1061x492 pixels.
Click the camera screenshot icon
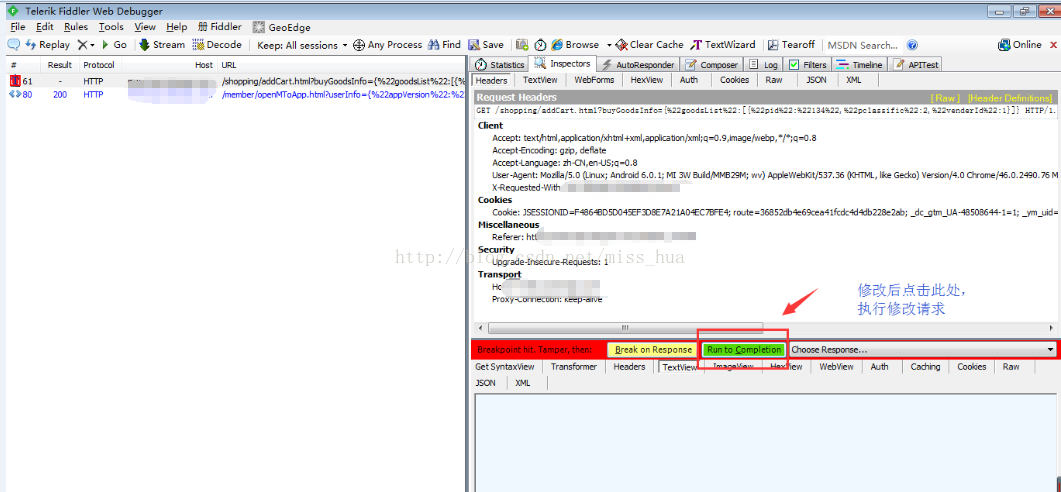522,45
